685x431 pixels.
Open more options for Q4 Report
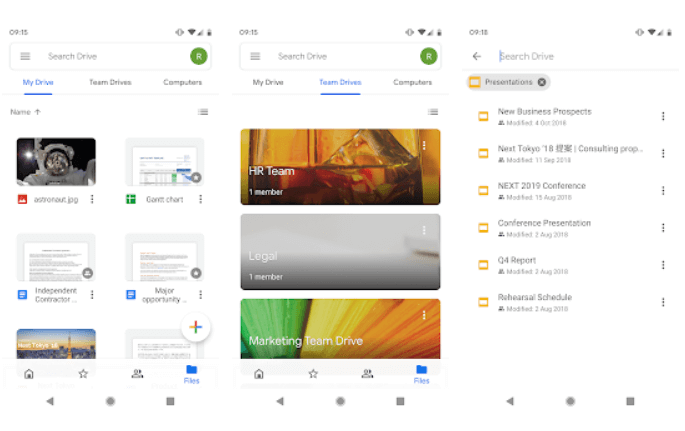[x=663, y=265]
